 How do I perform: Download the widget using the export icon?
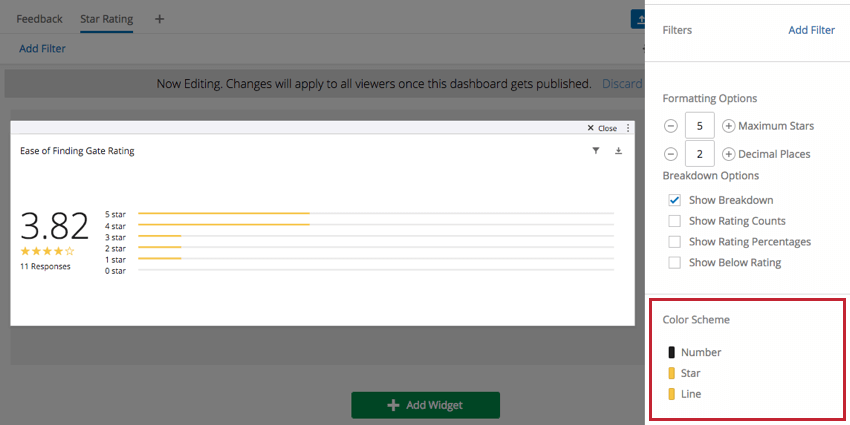tap(619, 151)
